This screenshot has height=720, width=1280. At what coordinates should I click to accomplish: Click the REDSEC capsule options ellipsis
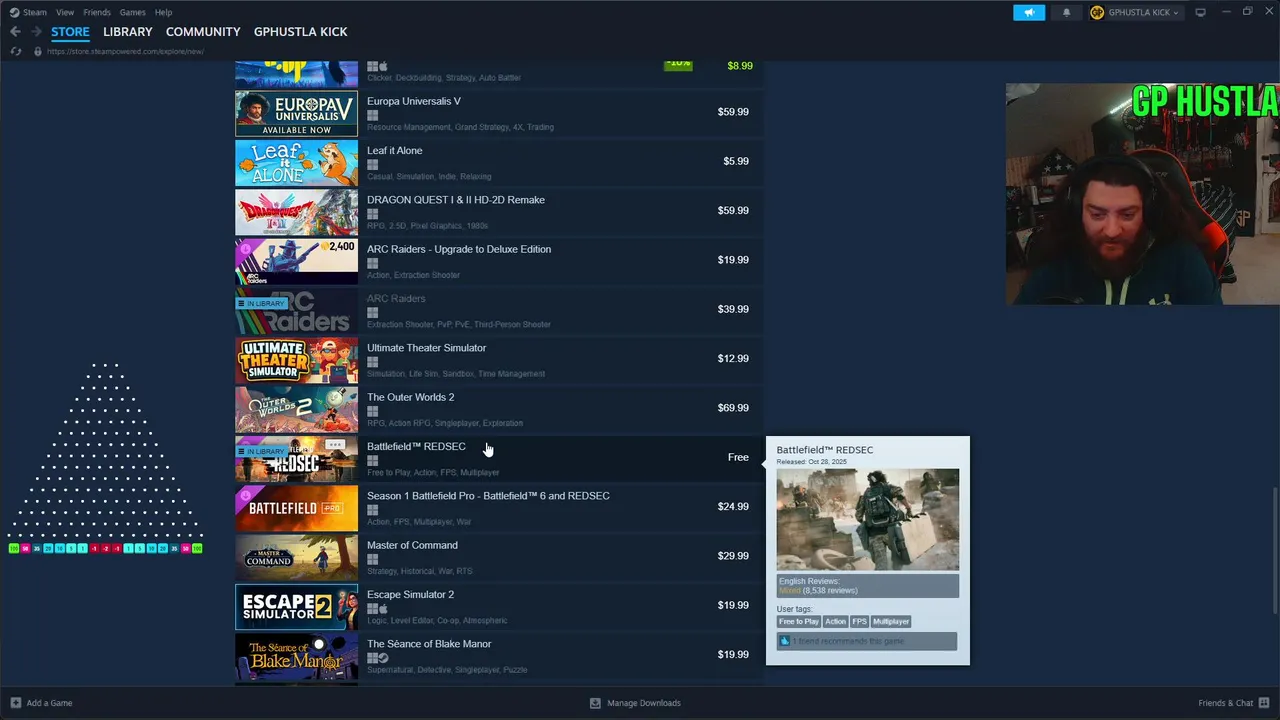(x=335, y=445)
